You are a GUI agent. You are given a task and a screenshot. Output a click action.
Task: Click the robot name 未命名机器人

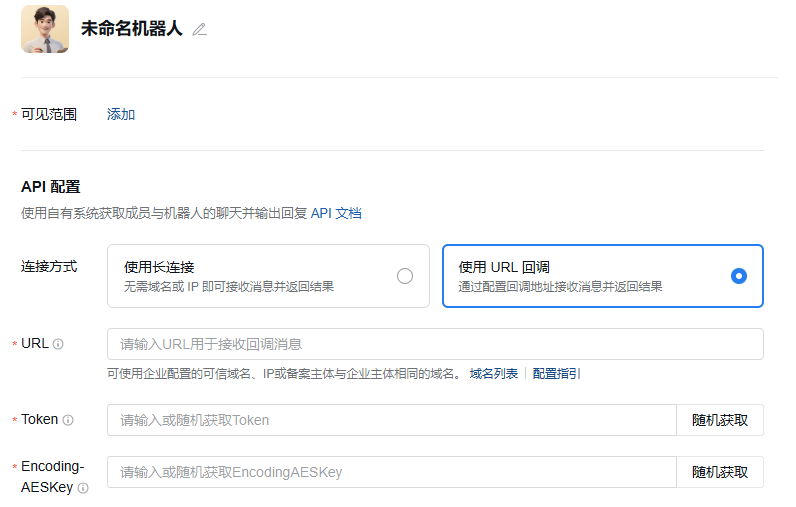pos(132,29)
